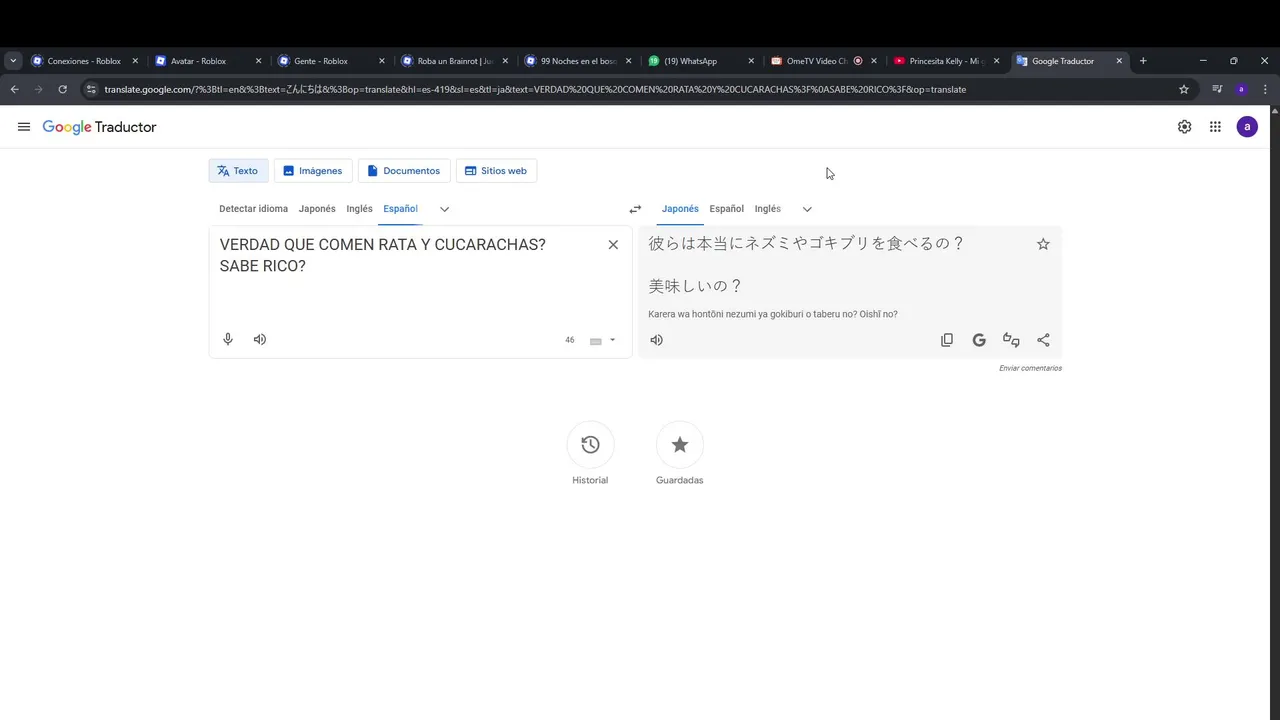Go back in the browser
1280x720 pixels.
pos(14,89)
